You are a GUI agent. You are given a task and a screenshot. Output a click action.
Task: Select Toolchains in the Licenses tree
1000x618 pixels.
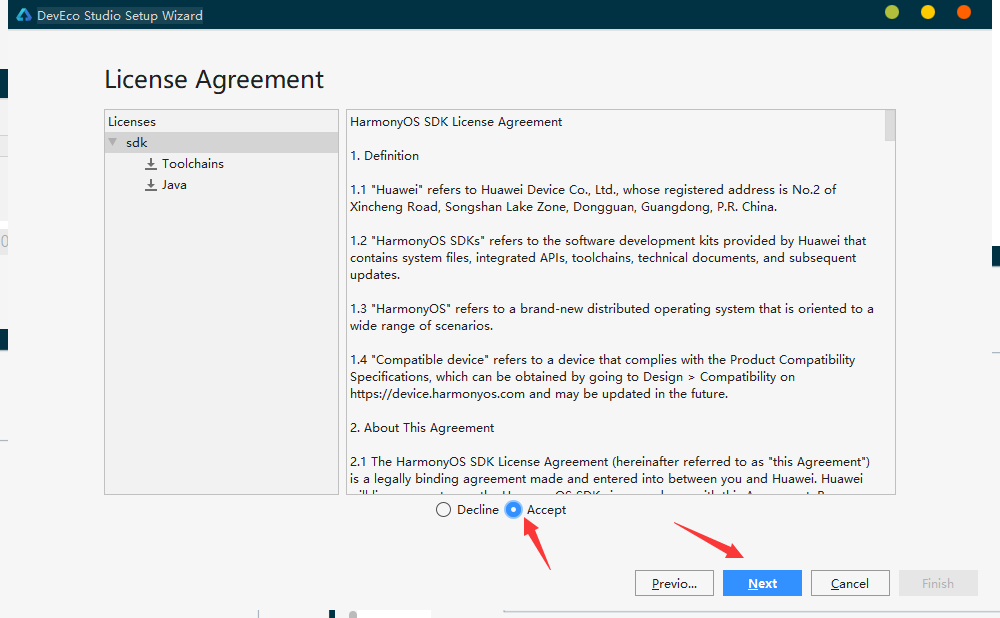[x=193, y=164]
